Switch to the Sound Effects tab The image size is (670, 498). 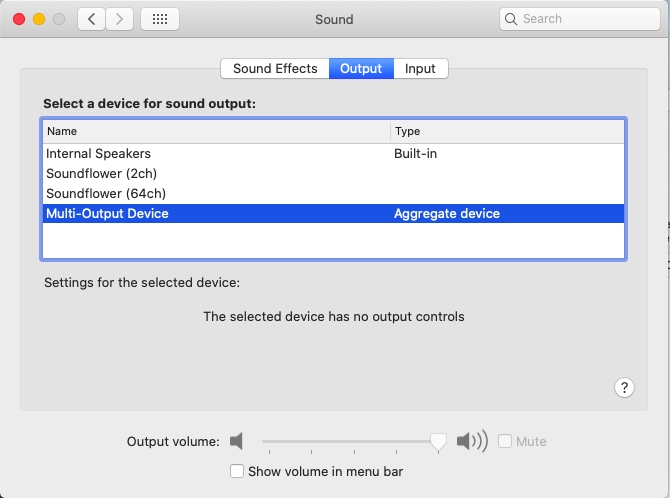pyautogui.click(x=275, y=68)
